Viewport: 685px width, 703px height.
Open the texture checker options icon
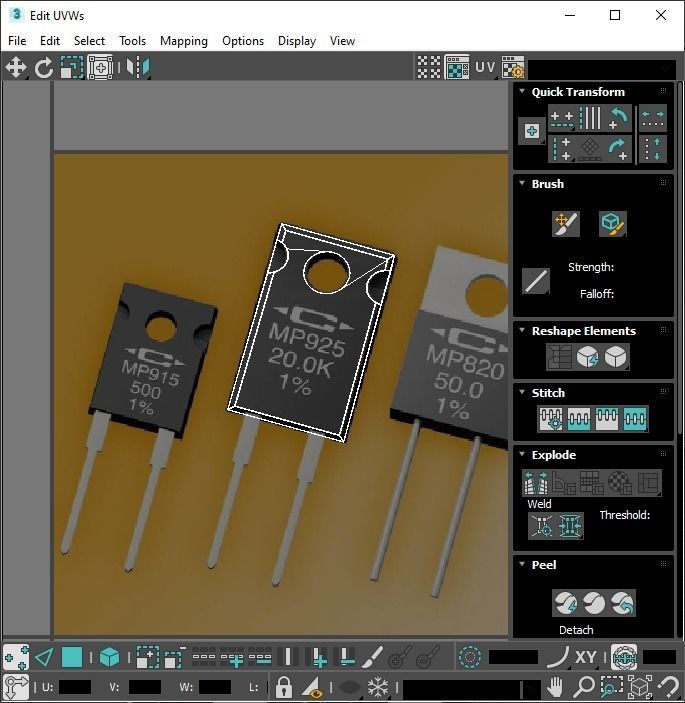tap(513, 68)
